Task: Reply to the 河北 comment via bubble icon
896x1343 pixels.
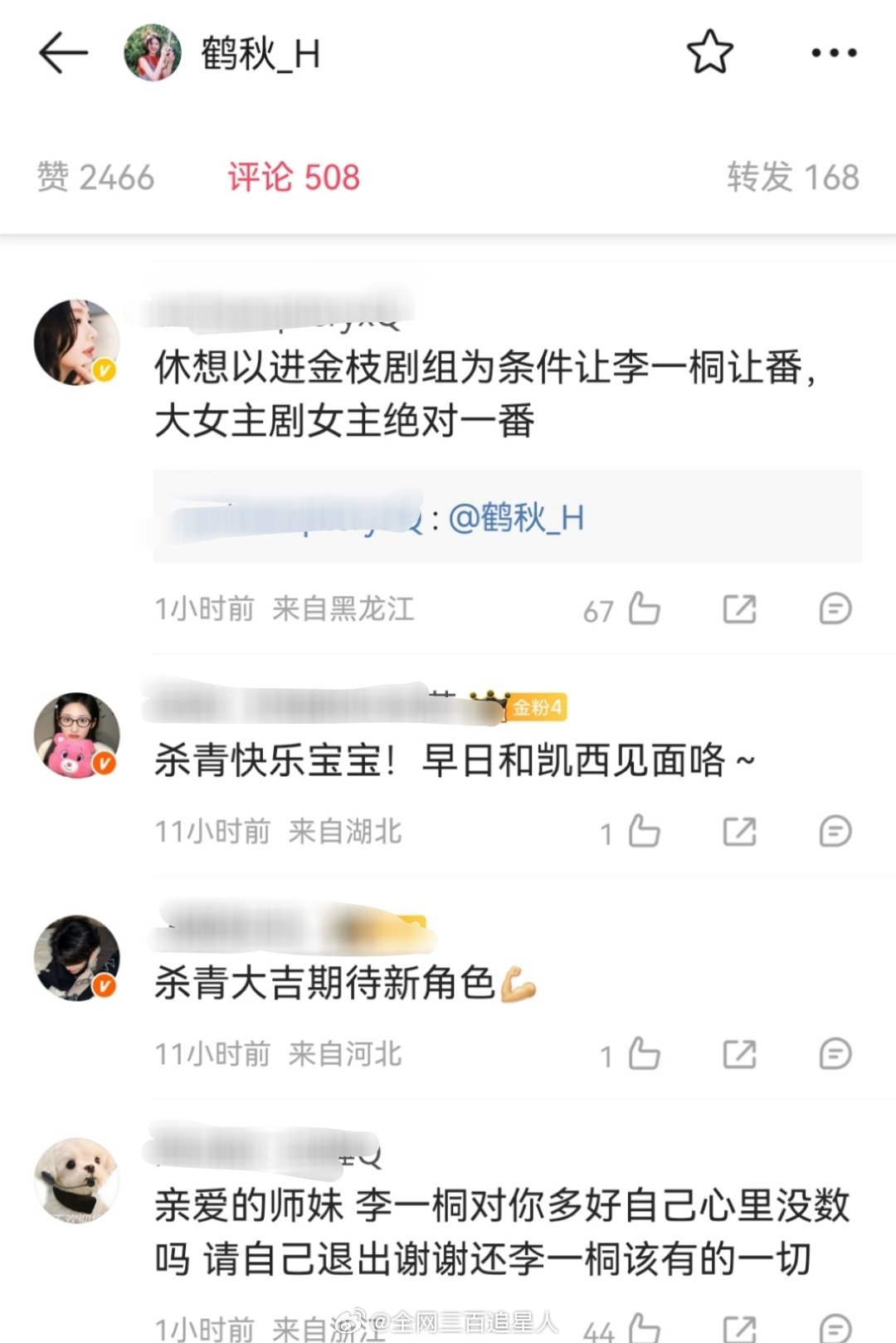Action: [x=835, y=1054]
